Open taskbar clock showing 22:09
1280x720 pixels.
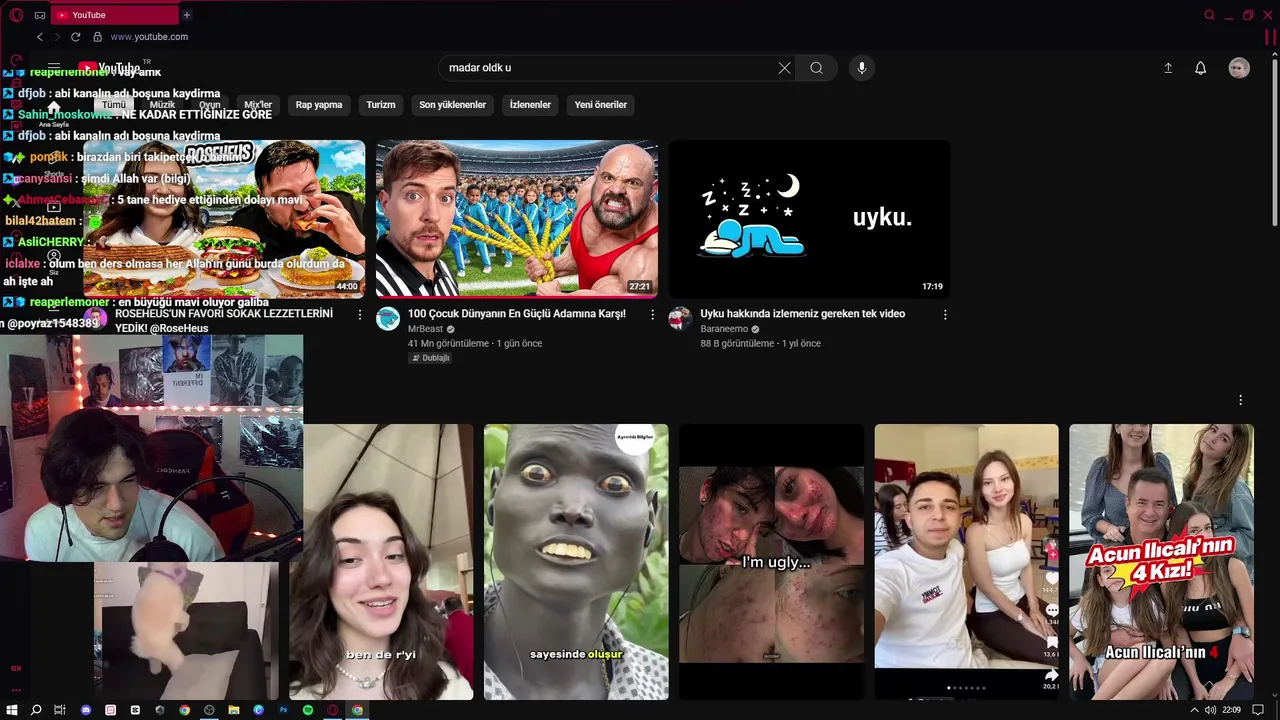1231,710
